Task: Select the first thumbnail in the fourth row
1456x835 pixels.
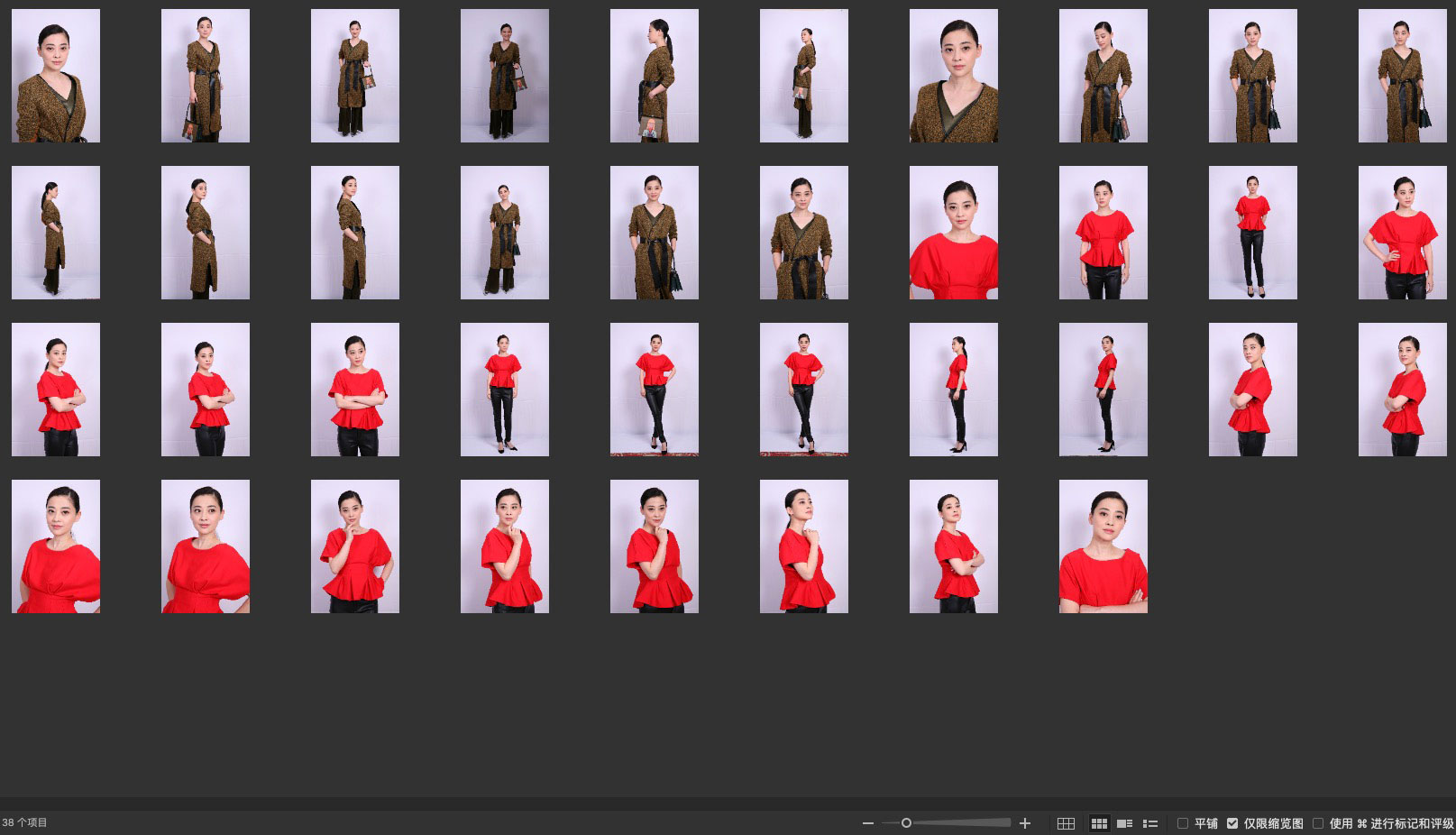Action: (x=56, y=546)
